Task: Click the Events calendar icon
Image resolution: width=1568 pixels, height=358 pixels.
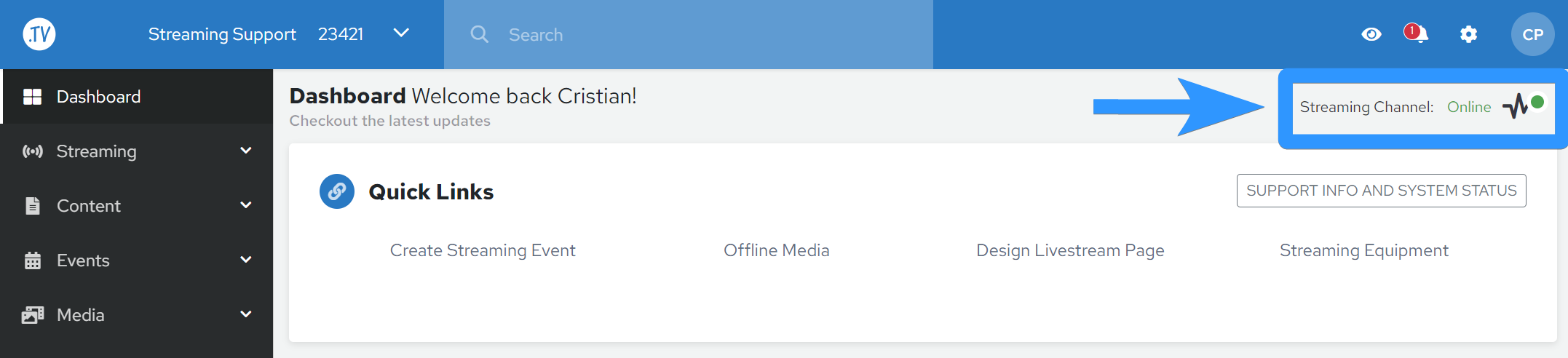Action: 32,260
